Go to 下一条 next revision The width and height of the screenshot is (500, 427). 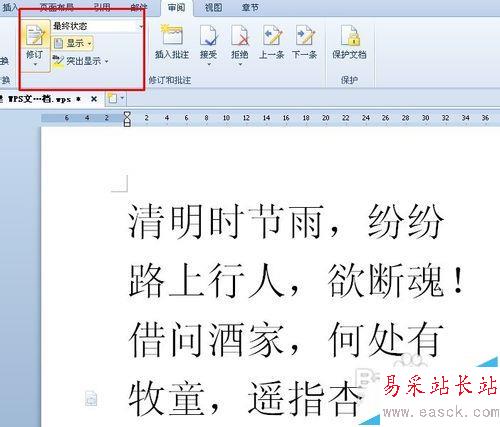[x=304, y=43]
